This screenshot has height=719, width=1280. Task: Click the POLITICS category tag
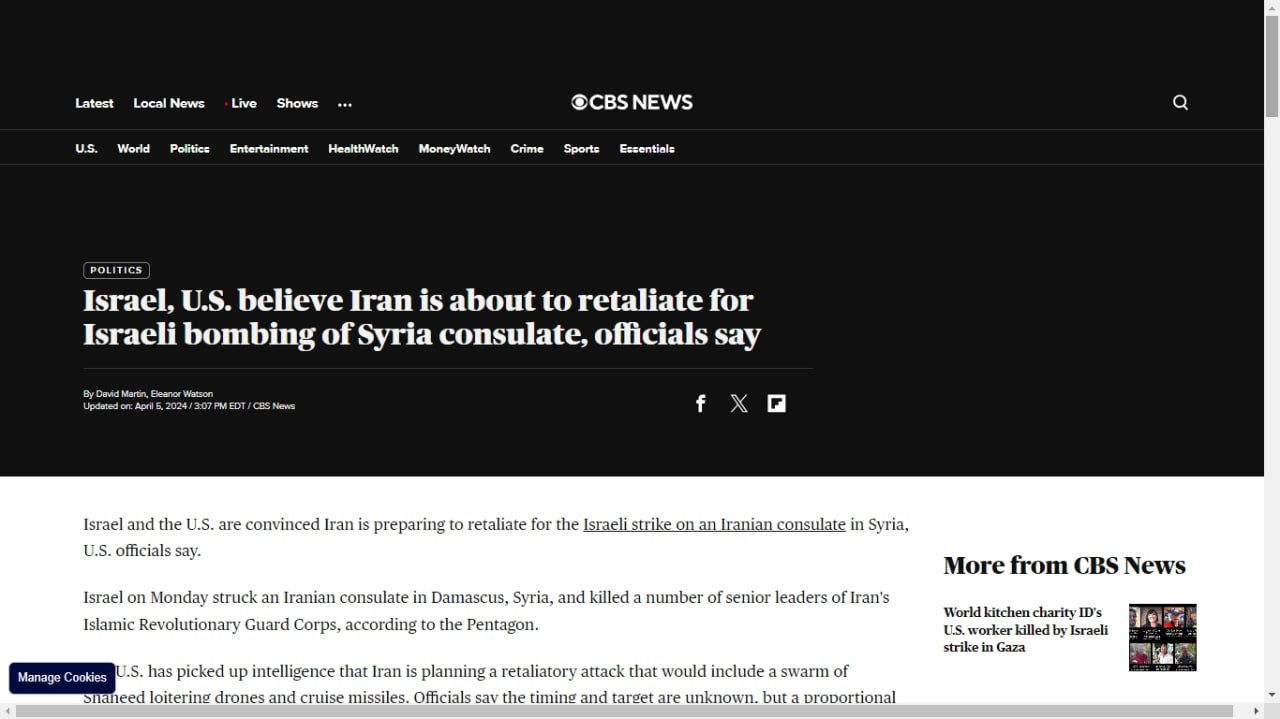116,270
